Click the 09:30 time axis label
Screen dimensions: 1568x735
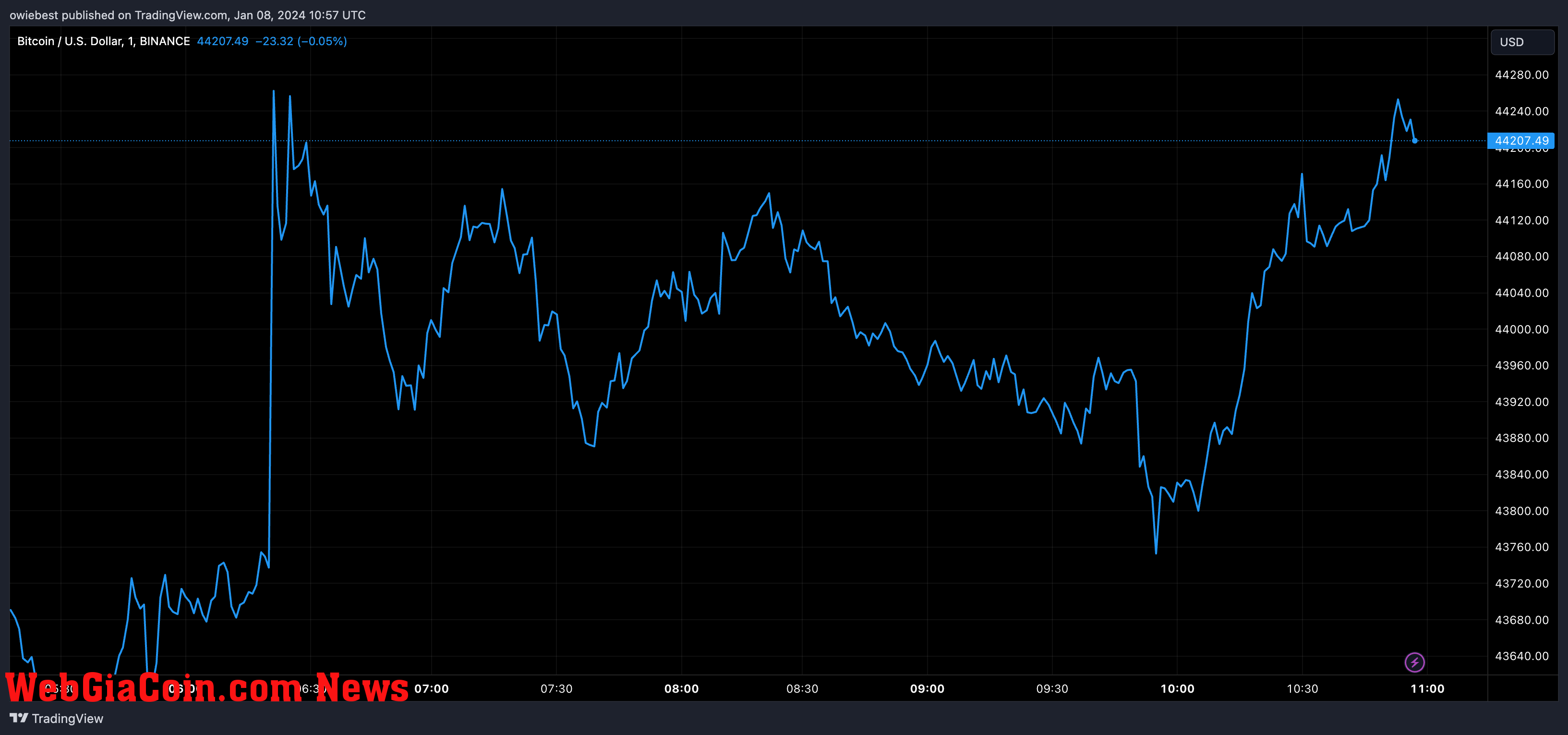(x=1052, y=689)
